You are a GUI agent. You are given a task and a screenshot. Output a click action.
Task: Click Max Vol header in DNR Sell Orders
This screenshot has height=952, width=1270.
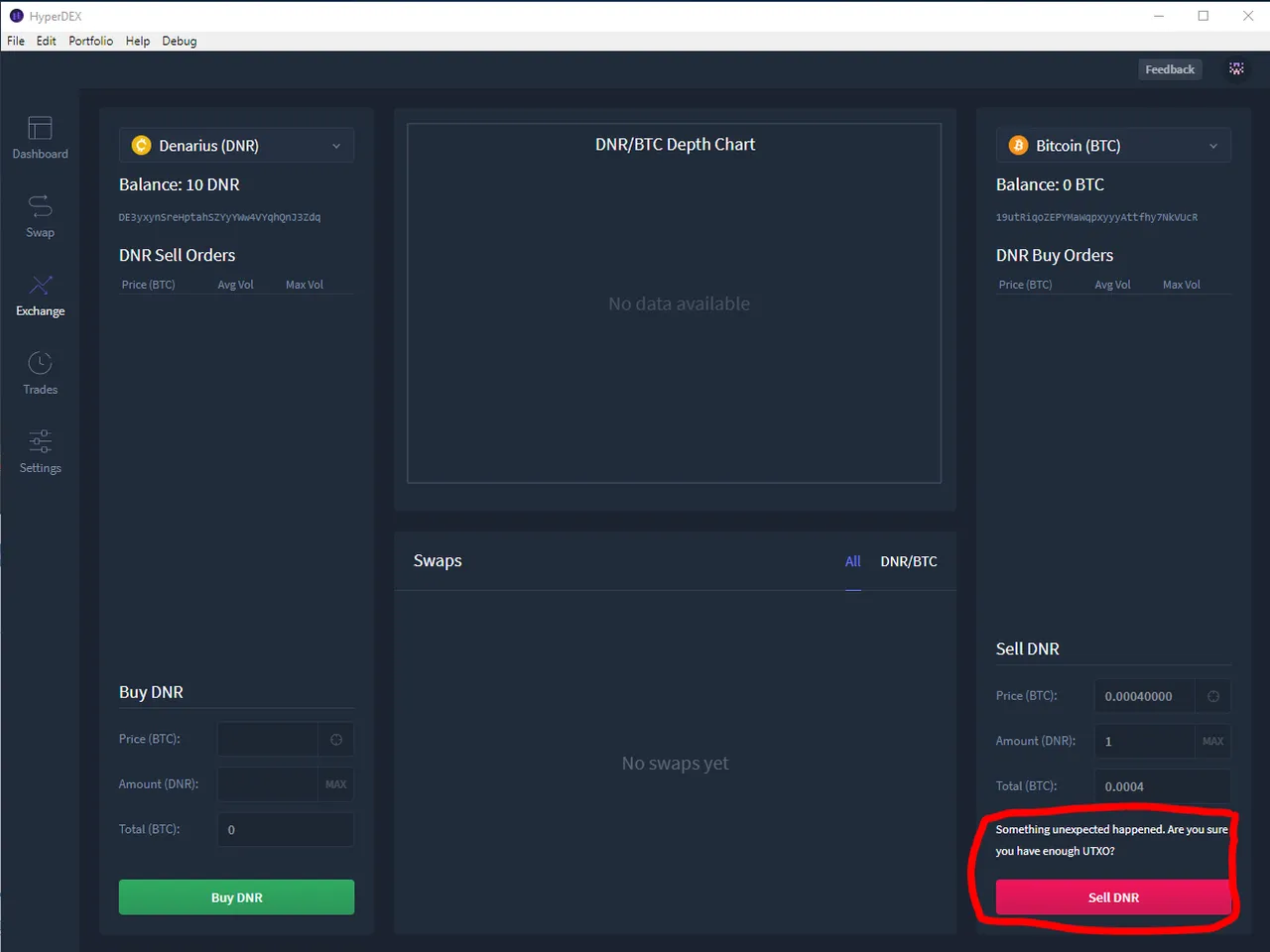point(305,285)
